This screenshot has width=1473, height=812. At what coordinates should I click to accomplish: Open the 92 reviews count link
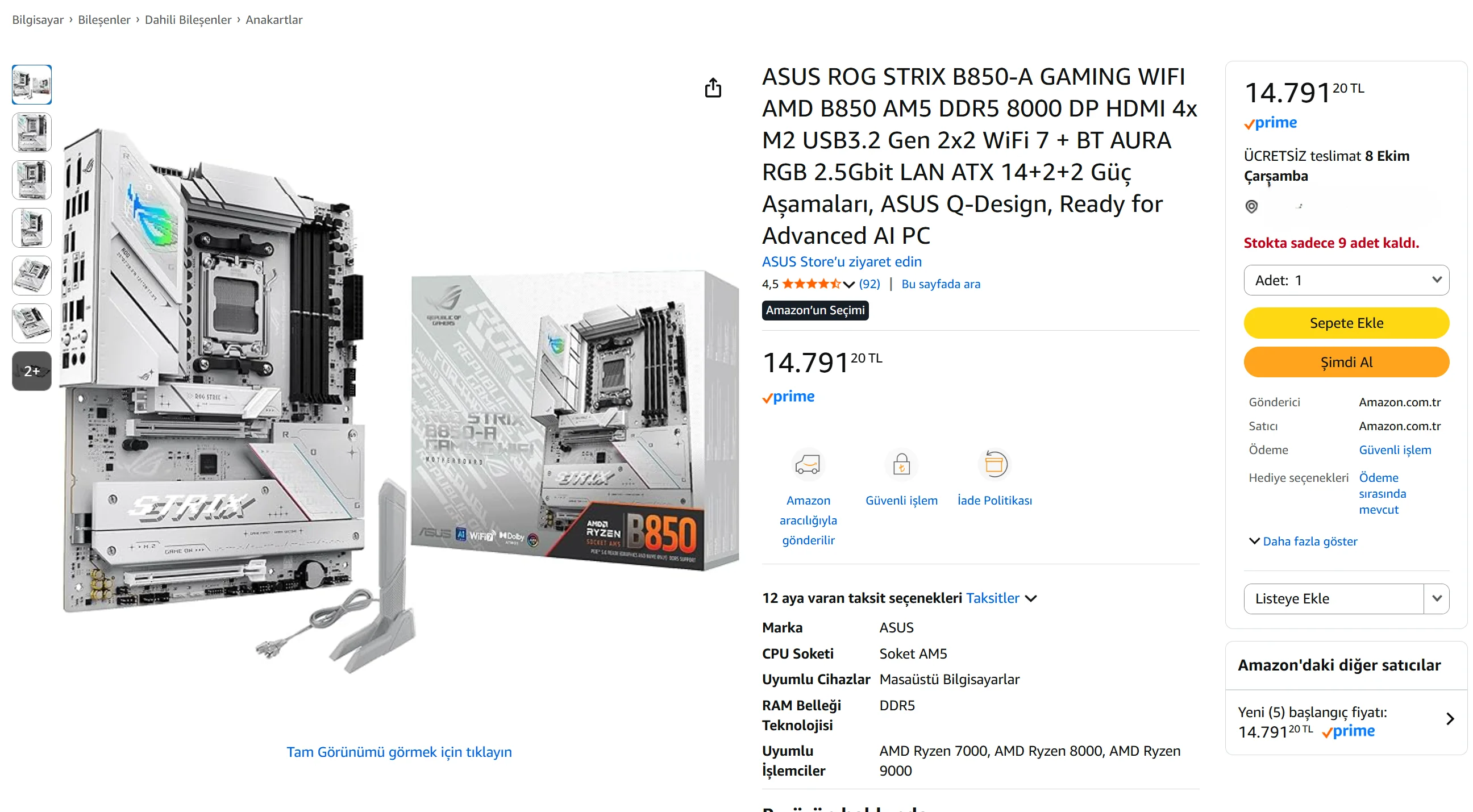click(869, 284)
